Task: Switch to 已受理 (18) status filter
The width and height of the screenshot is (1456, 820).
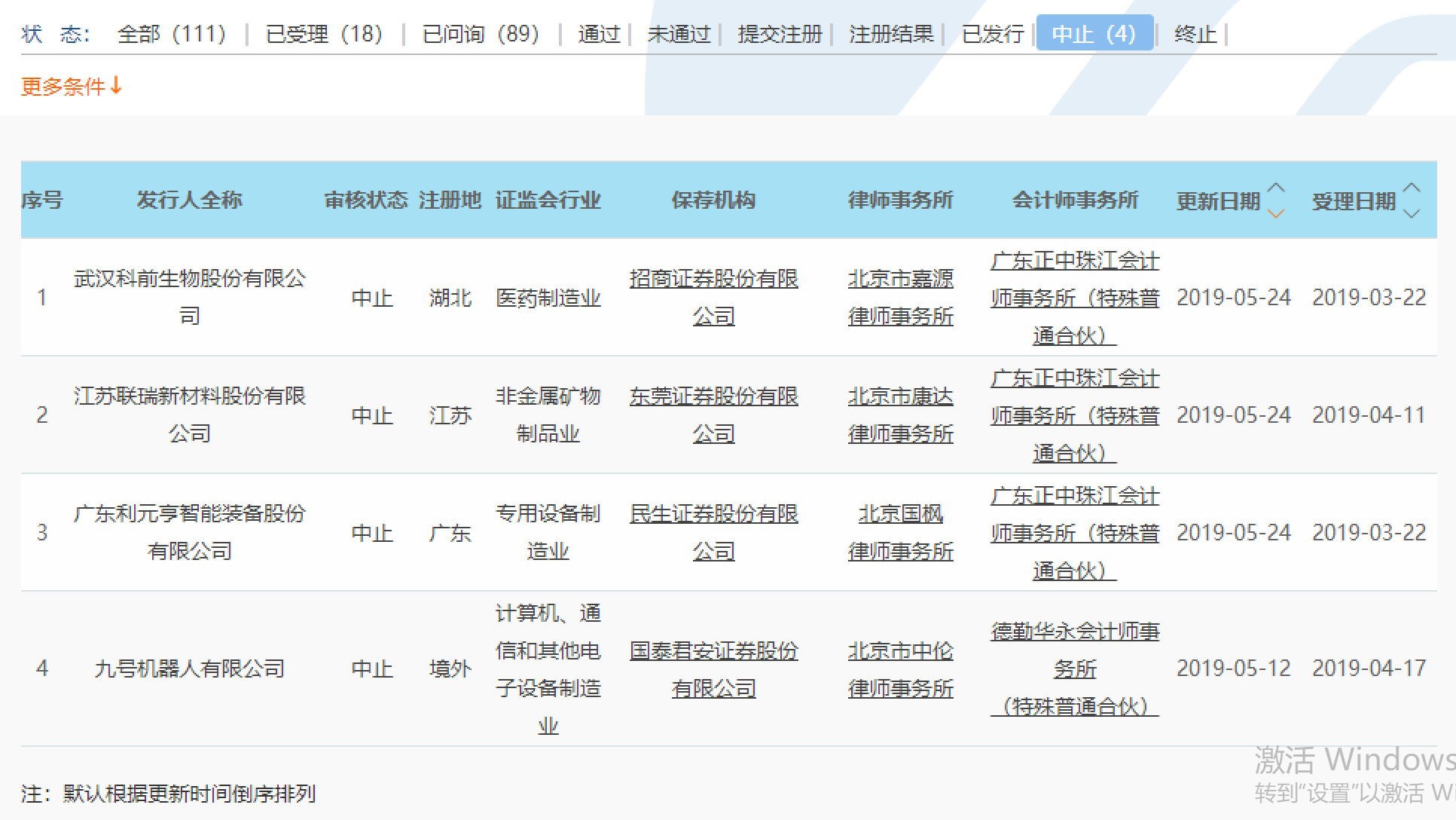Action: click(324, 34)
